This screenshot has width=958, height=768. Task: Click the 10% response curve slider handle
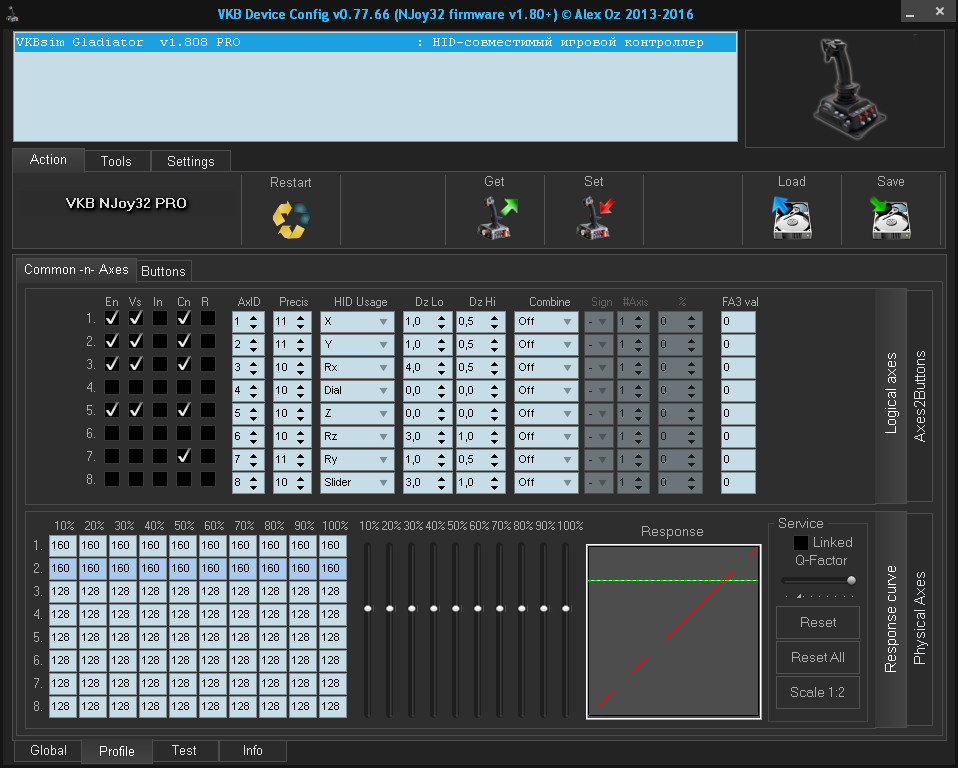[x=368, y=609]
